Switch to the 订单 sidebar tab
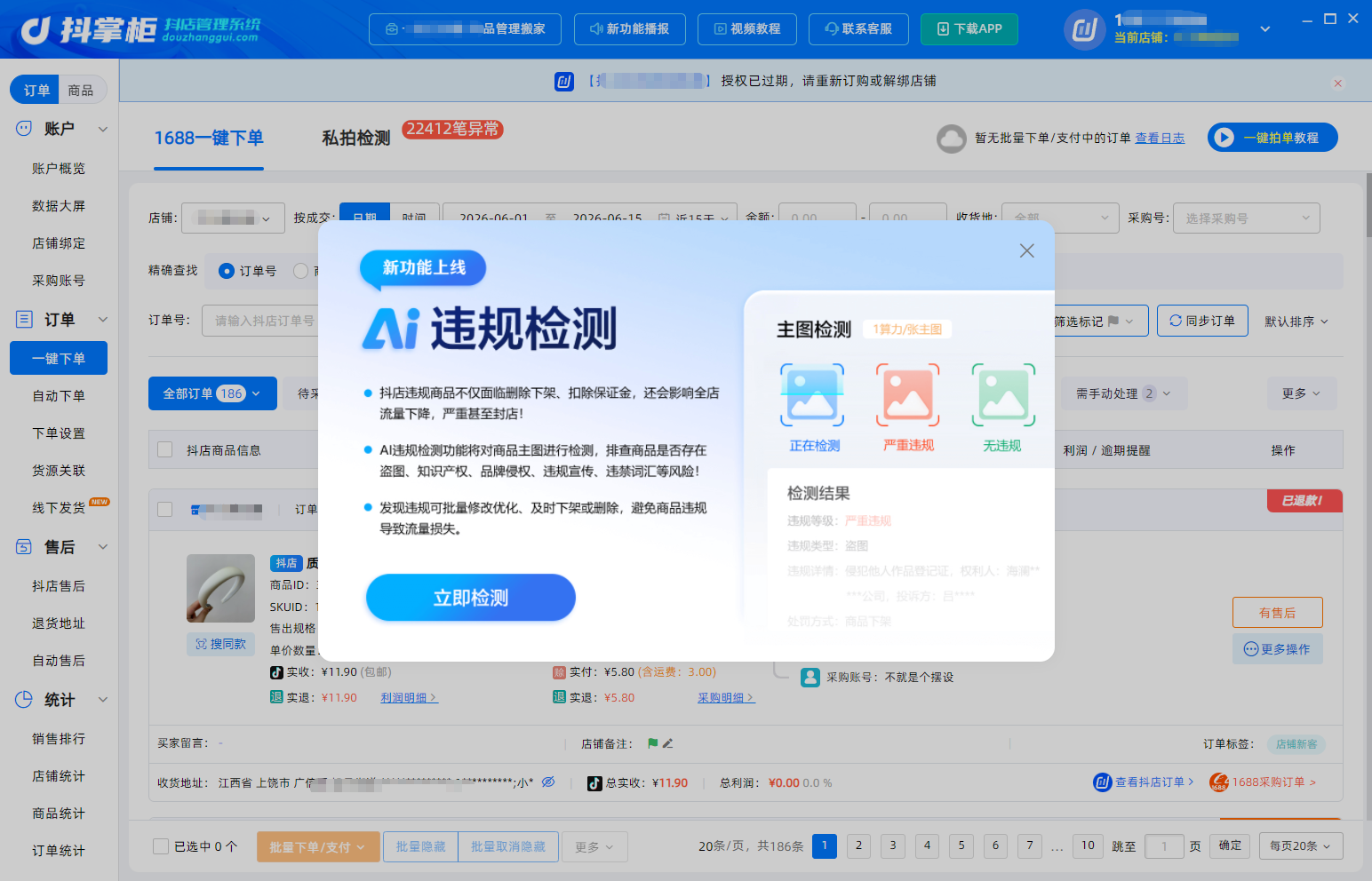1372x881 pixels. (36, 90)
